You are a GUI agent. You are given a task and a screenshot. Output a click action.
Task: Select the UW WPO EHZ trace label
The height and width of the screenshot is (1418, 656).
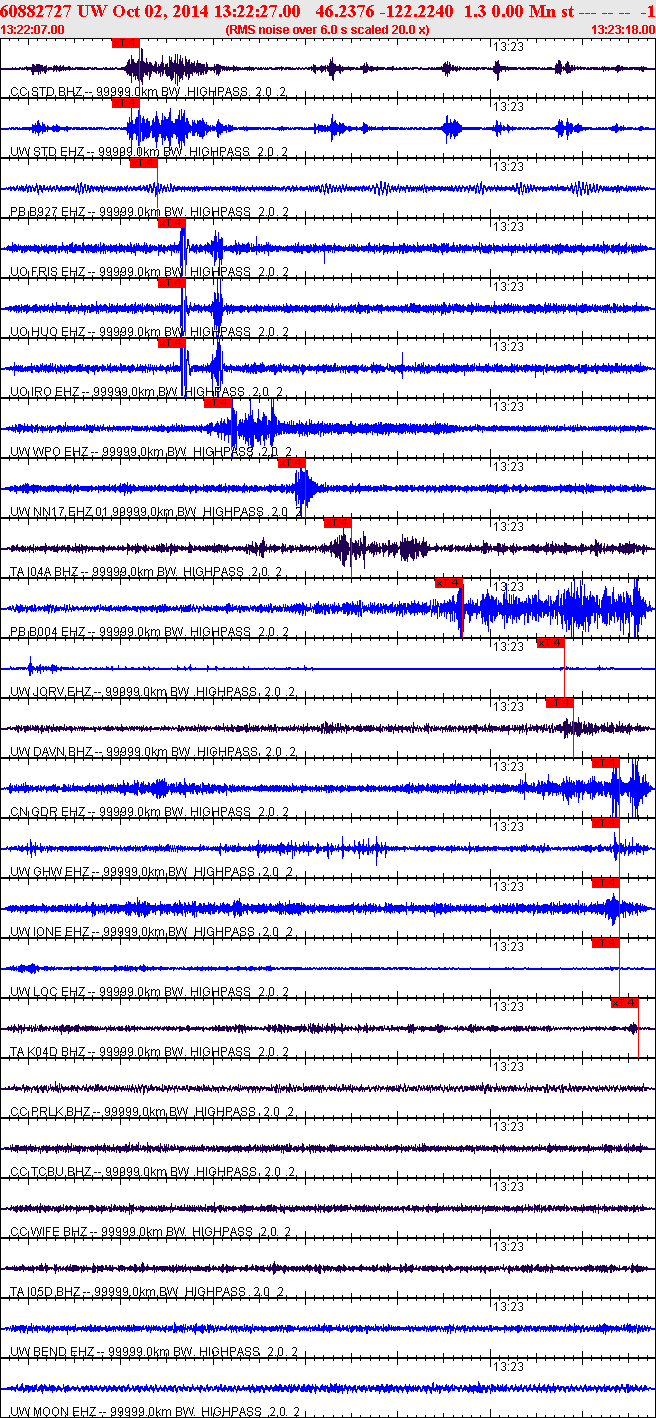[x=150, y=452]
